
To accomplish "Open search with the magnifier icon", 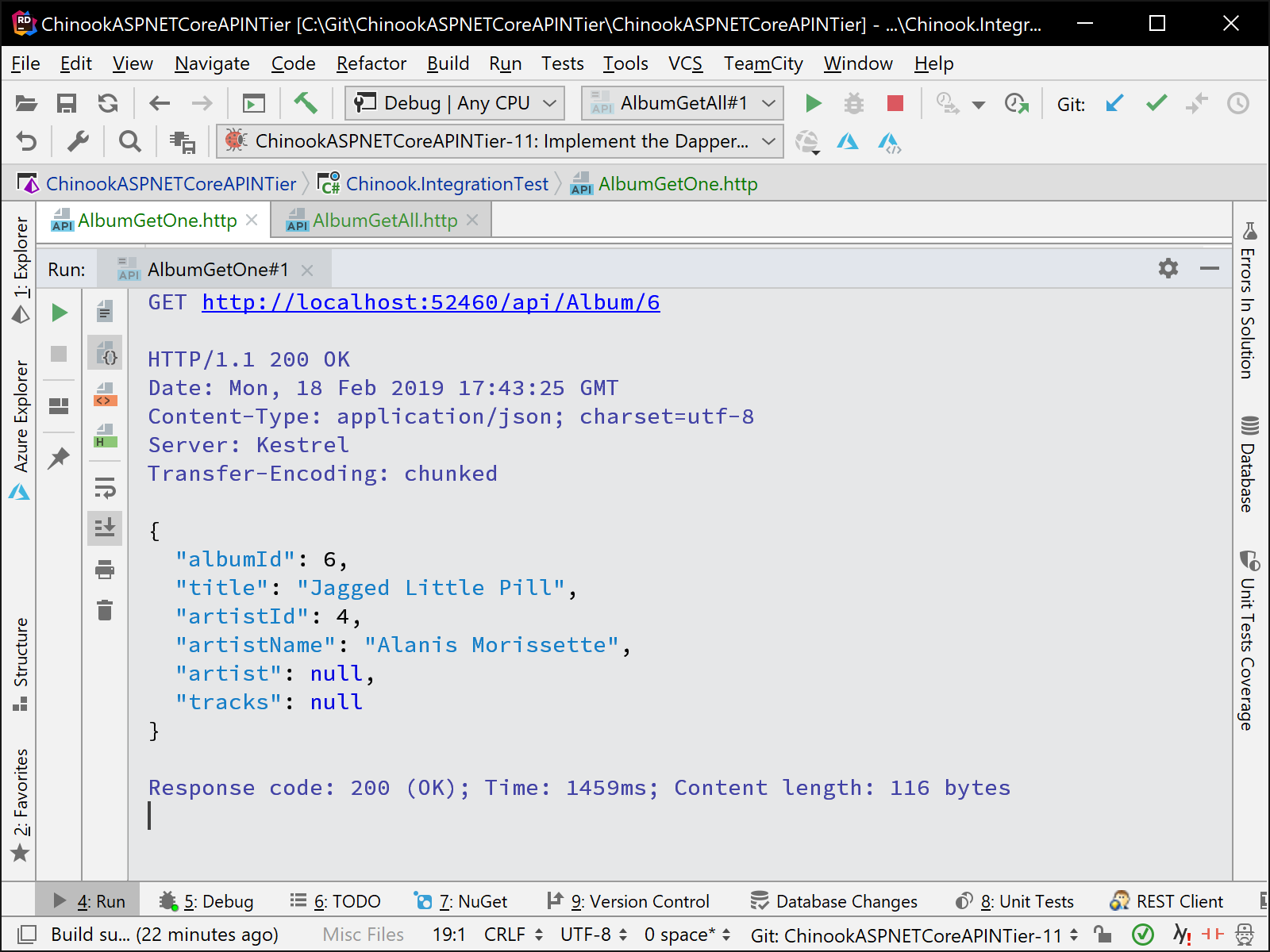I will 129,141.
